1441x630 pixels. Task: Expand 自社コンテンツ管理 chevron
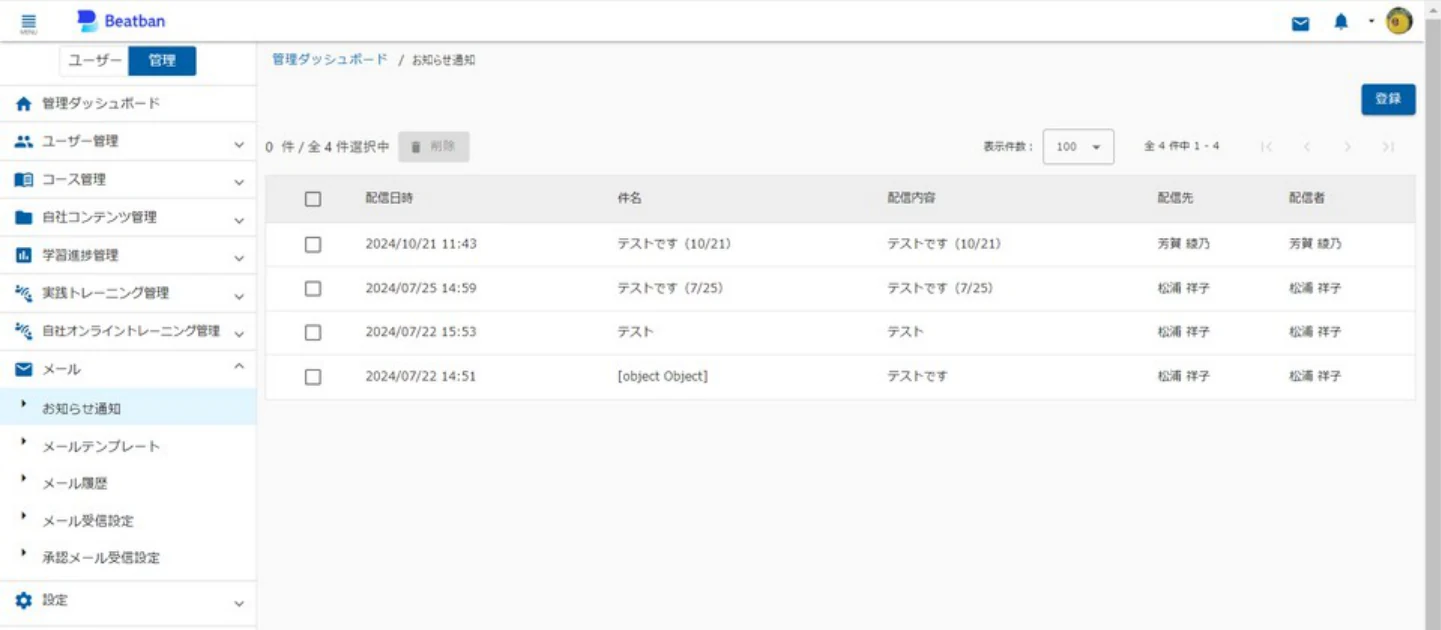coord(239,220)
